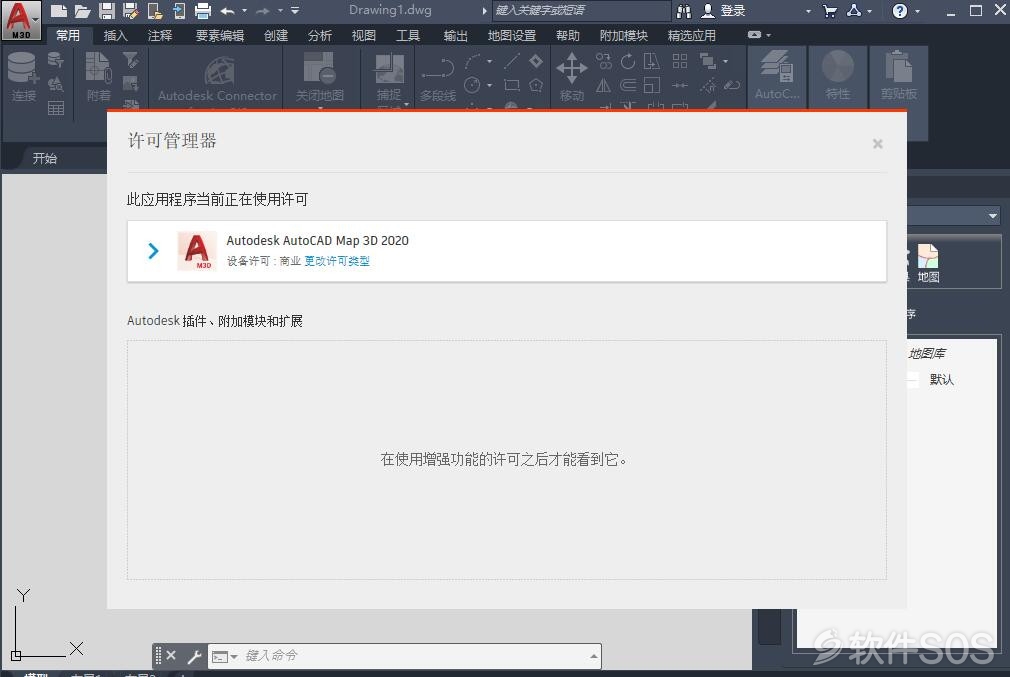Select the circle drawing tool

point(472,85)
